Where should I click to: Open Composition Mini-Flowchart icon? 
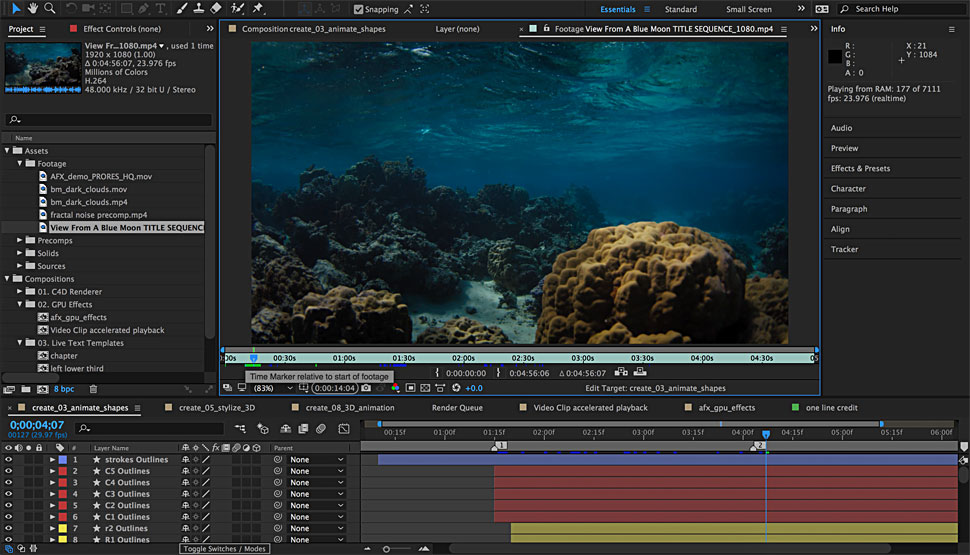click(240, 428)
